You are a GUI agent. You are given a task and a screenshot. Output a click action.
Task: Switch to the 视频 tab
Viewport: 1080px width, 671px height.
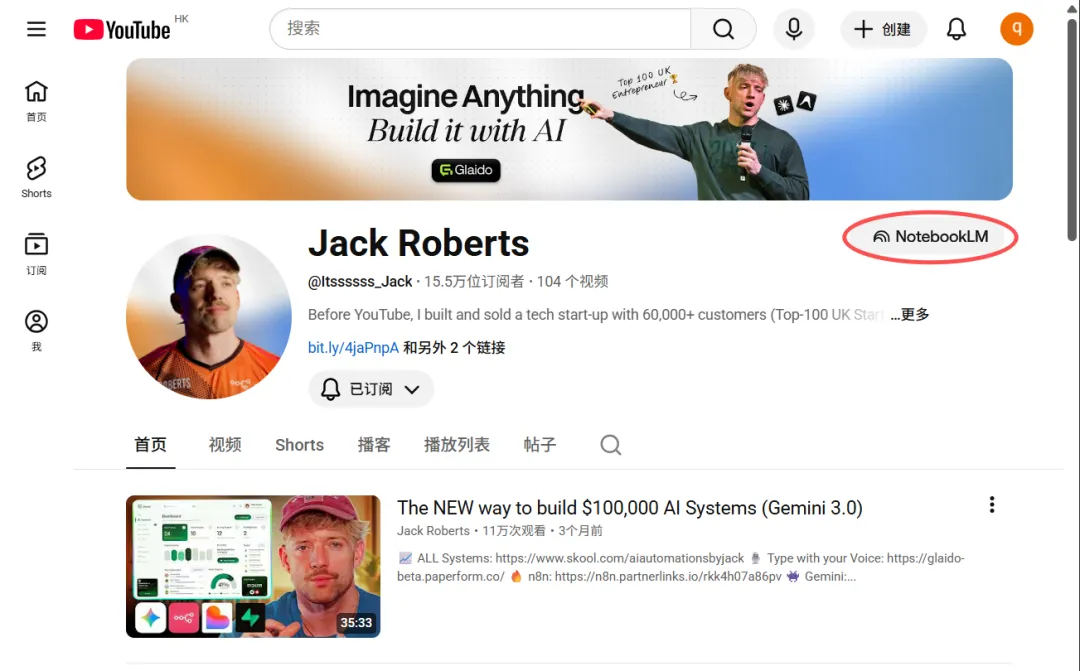click(x=225, y=445)
